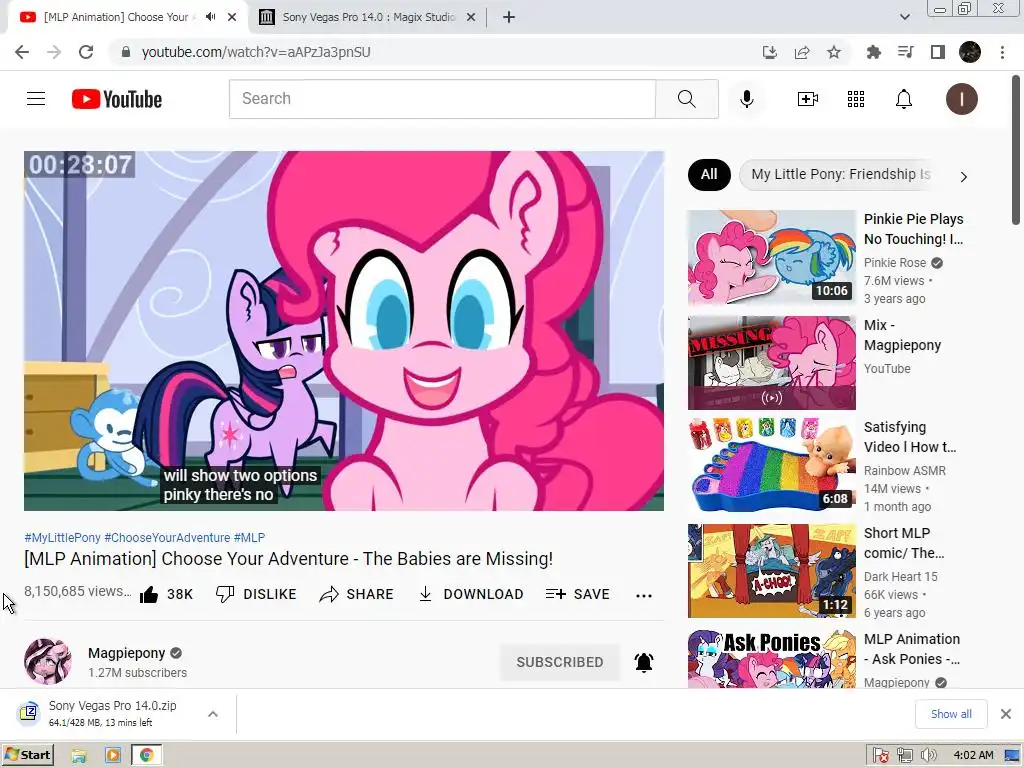Open the Chrome tab search dropdown

pyautogui.click(x=904, y=17)
